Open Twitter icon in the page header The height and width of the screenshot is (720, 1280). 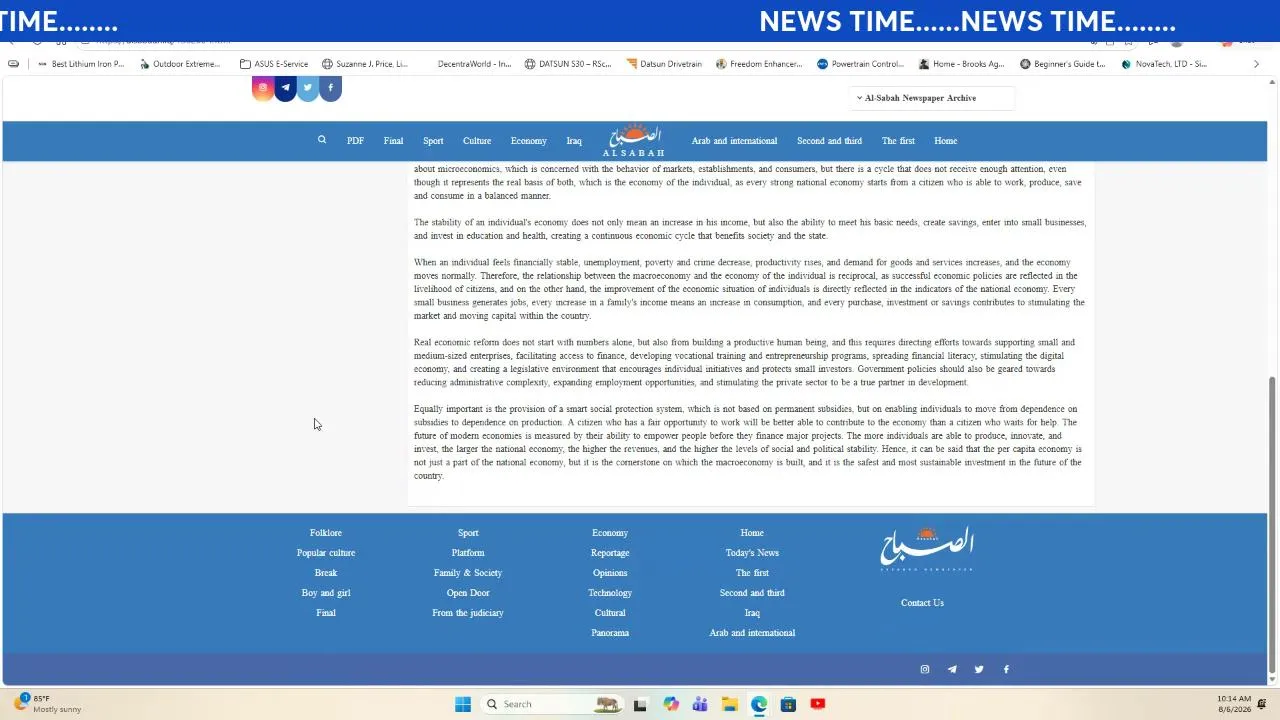click(x=307, y=88)
